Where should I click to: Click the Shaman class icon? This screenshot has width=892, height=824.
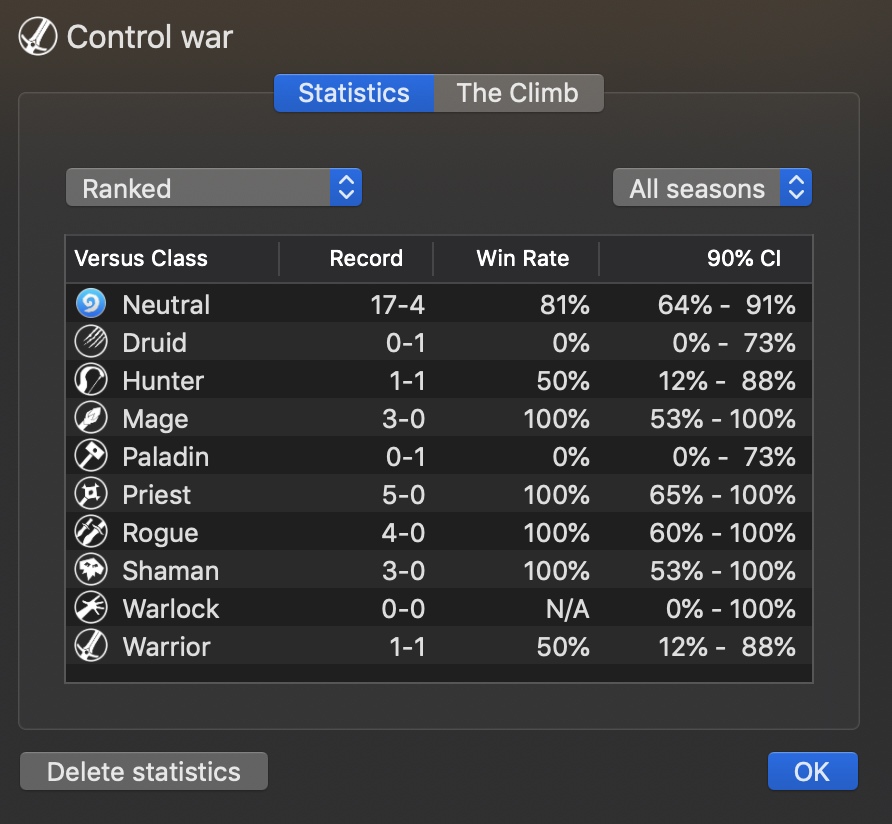point(90,570)
